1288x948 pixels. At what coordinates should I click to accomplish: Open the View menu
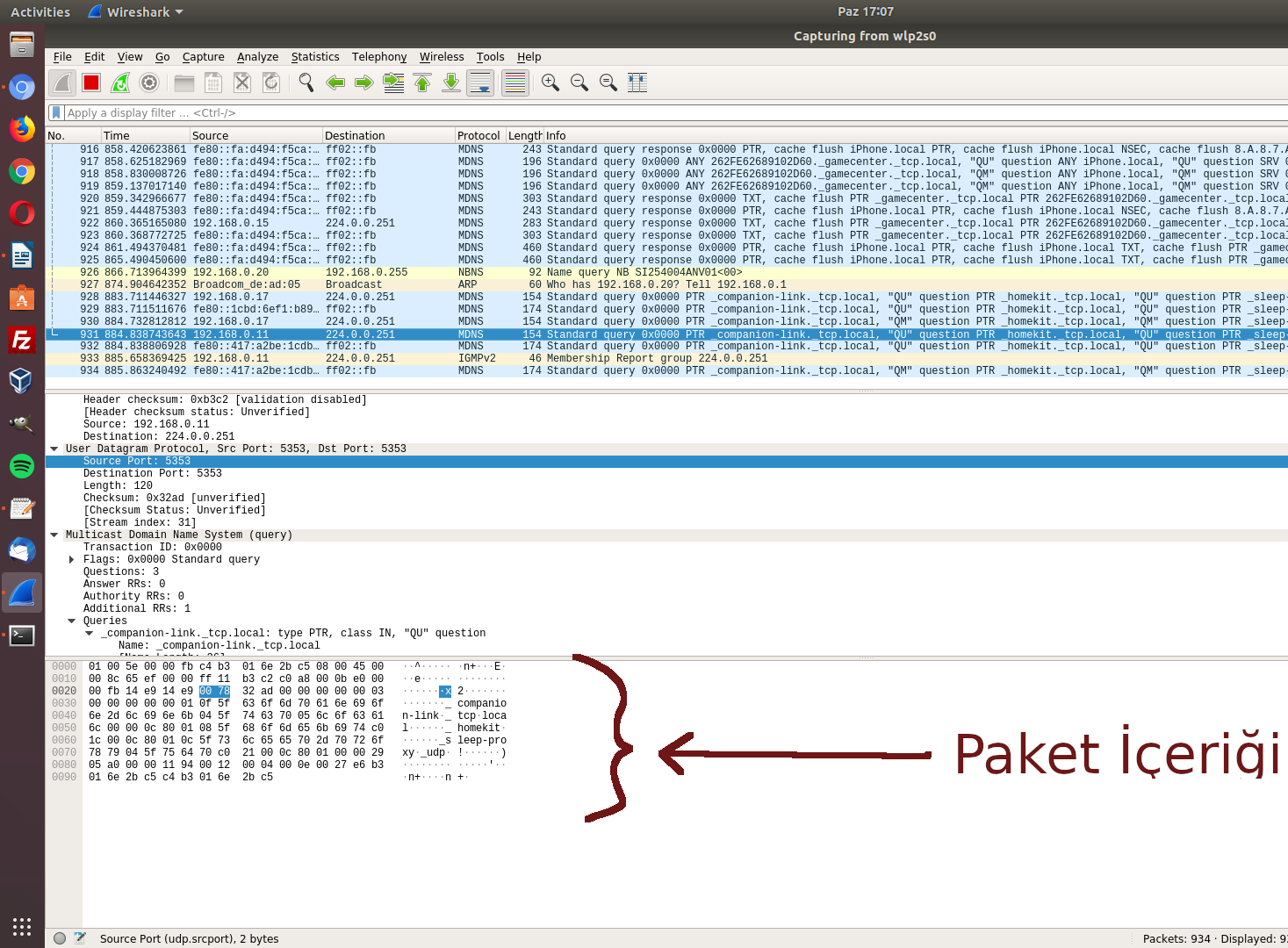(x=130, y=57)
